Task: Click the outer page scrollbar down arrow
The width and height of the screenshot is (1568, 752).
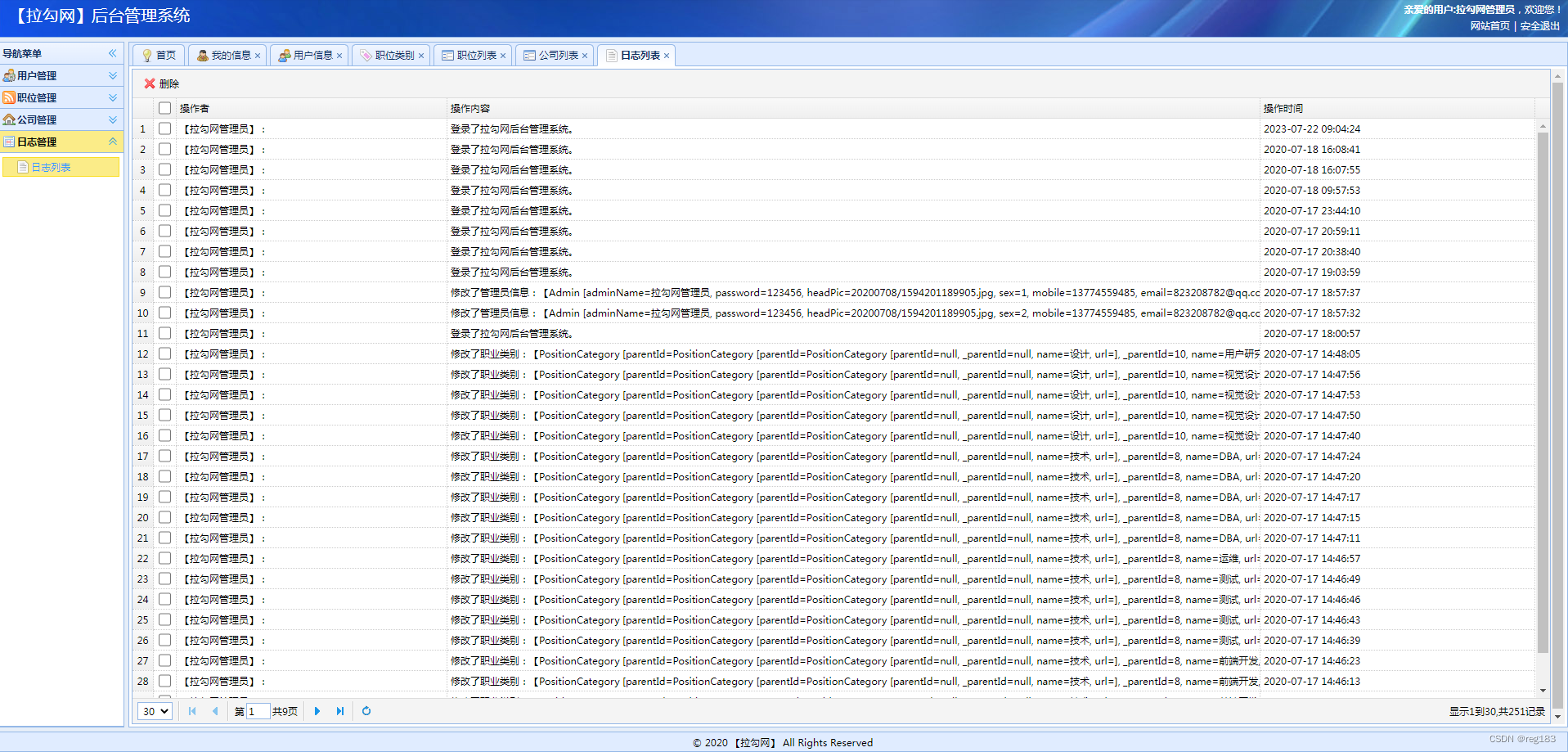Action: pos(1558,716)
